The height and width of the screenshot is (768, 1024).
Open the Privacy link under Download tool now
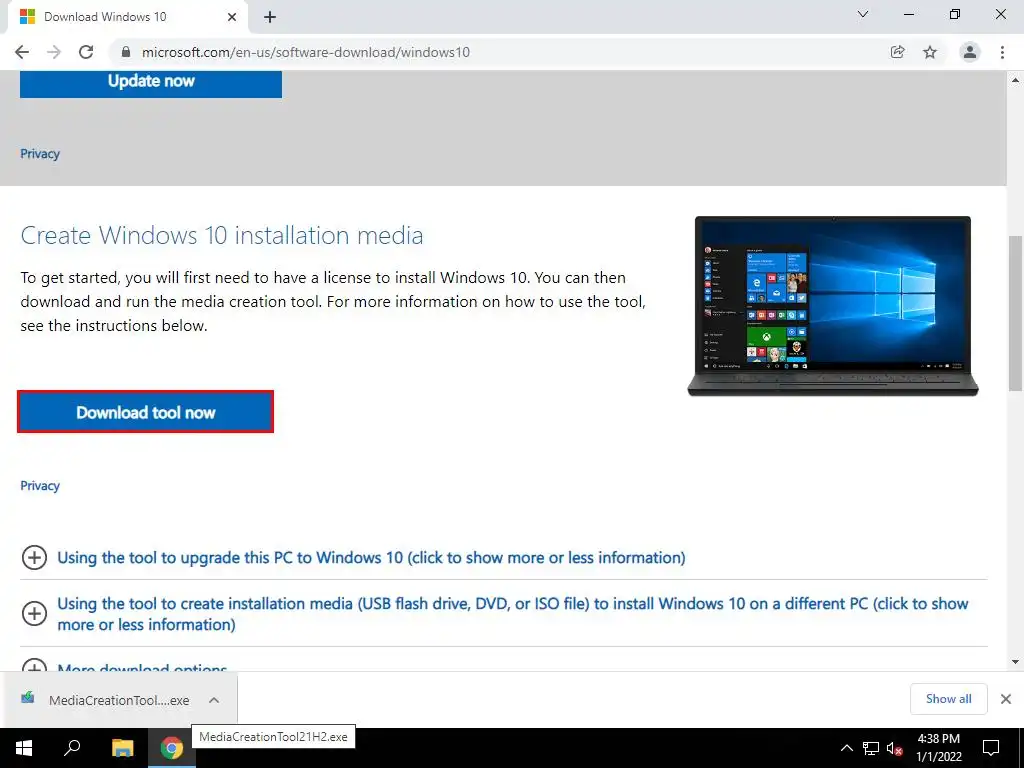coord(40,486)
